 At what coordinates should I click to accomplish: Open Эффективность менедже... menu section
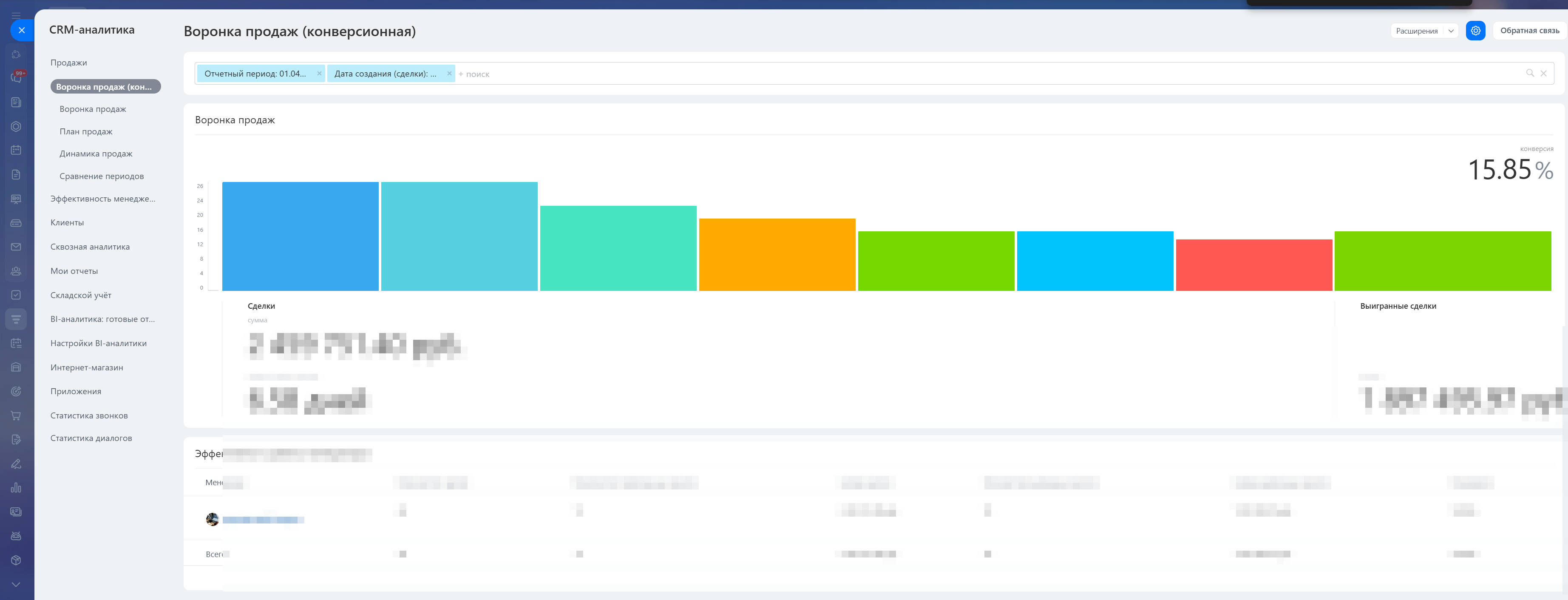[103, 199]
